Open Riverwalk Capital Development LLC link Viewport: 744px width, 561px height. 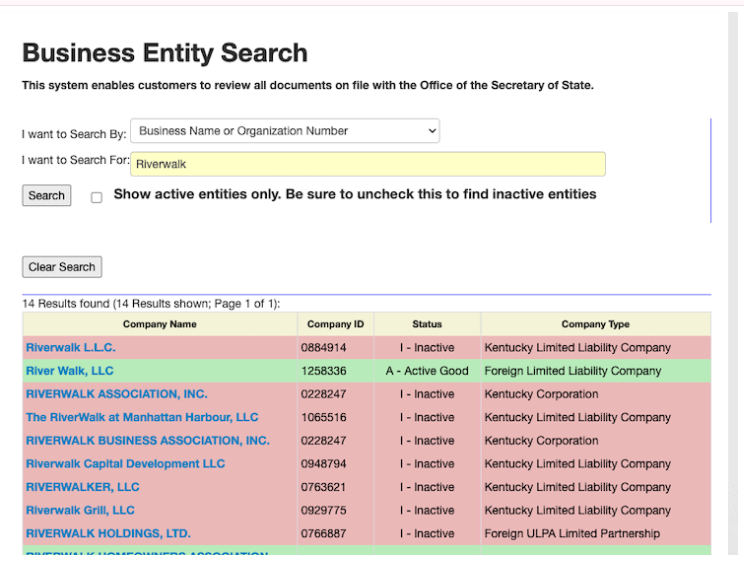pyautogui.click(x=126, y=464)
